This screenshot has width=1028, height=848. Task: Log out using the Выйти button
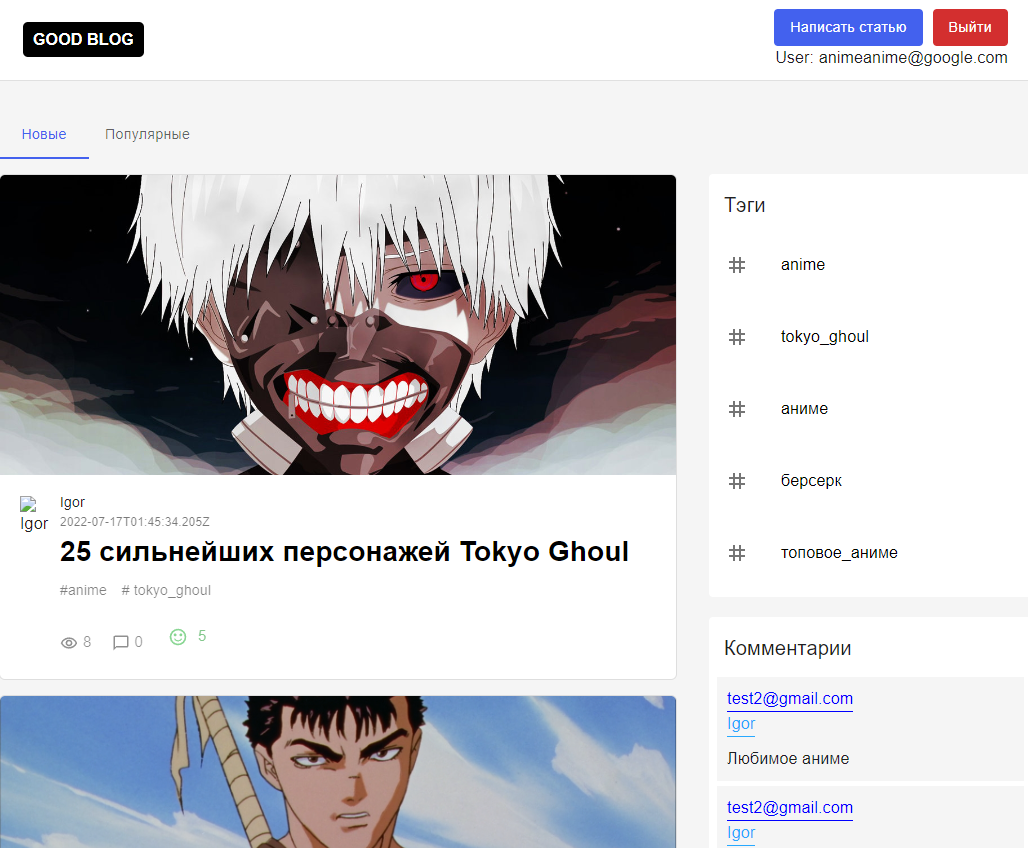tap(969, 27)
